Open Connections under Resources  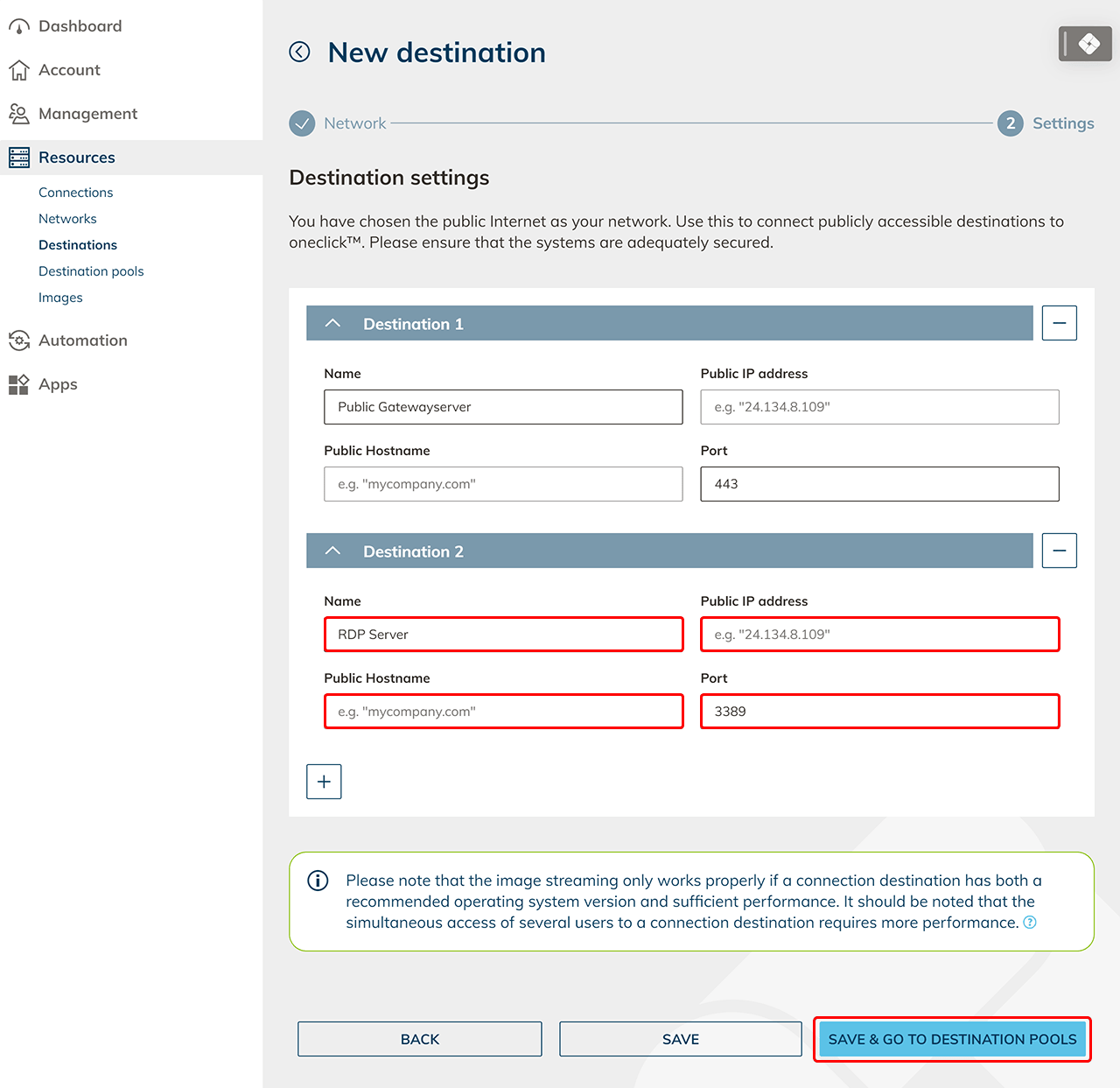click(75, 193)
